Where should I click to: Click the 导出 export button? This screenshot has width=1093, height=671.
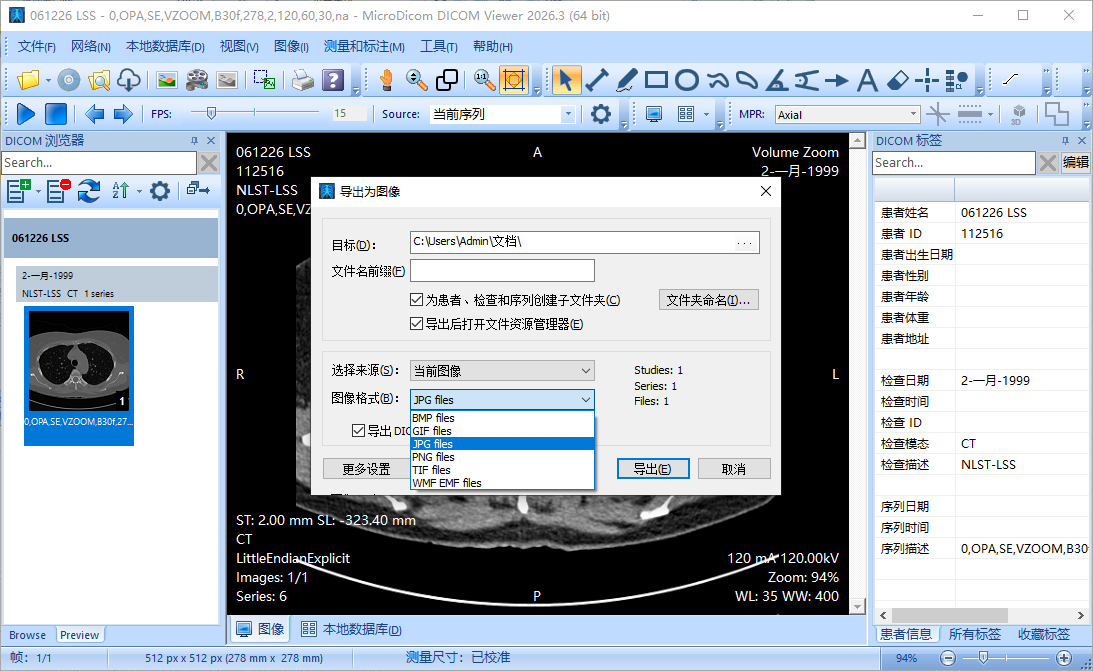point(652,469)
